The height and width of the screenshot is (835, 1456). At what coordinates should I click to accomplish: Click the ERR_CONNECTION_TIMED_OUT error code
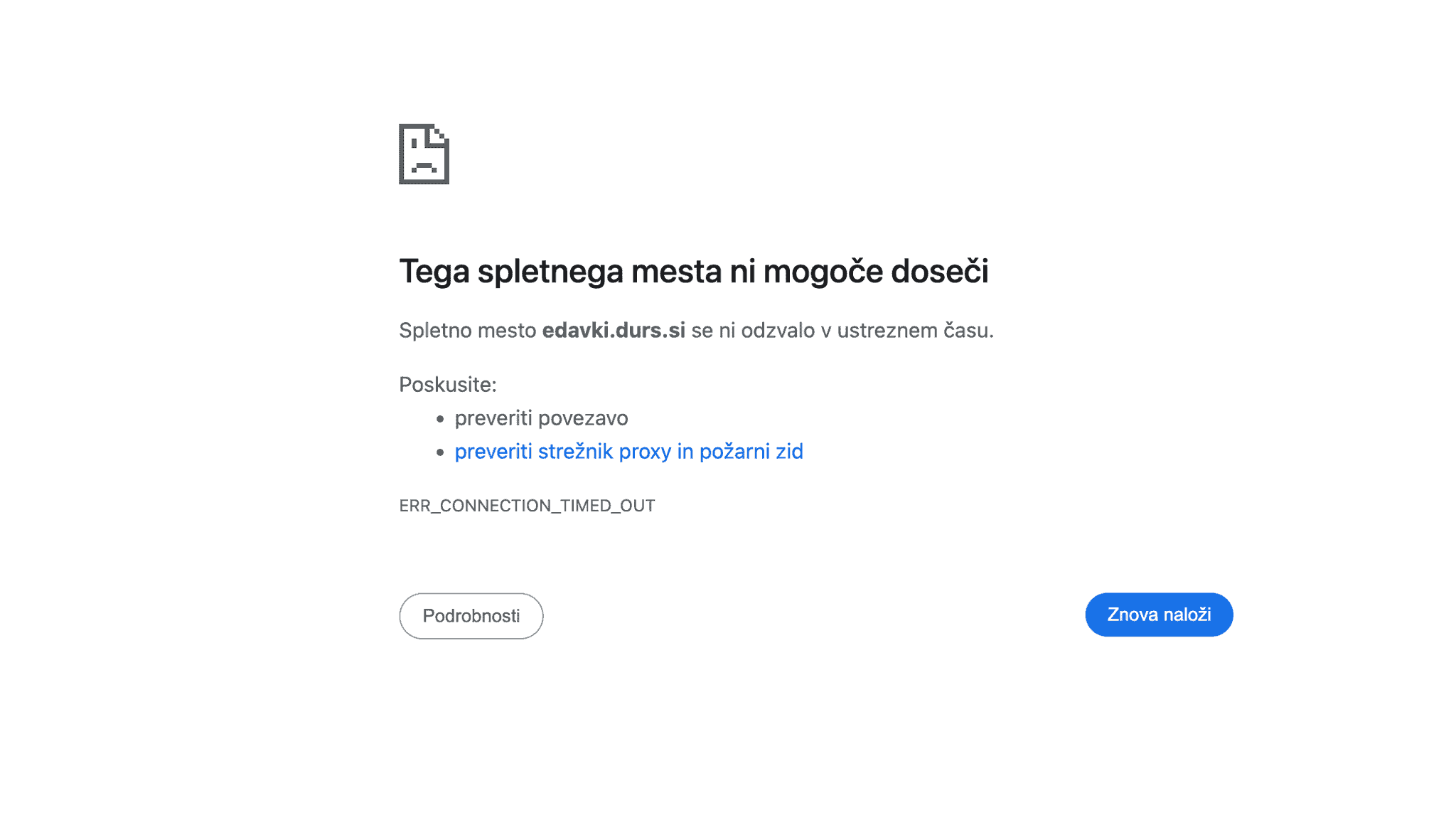(527, 505)
